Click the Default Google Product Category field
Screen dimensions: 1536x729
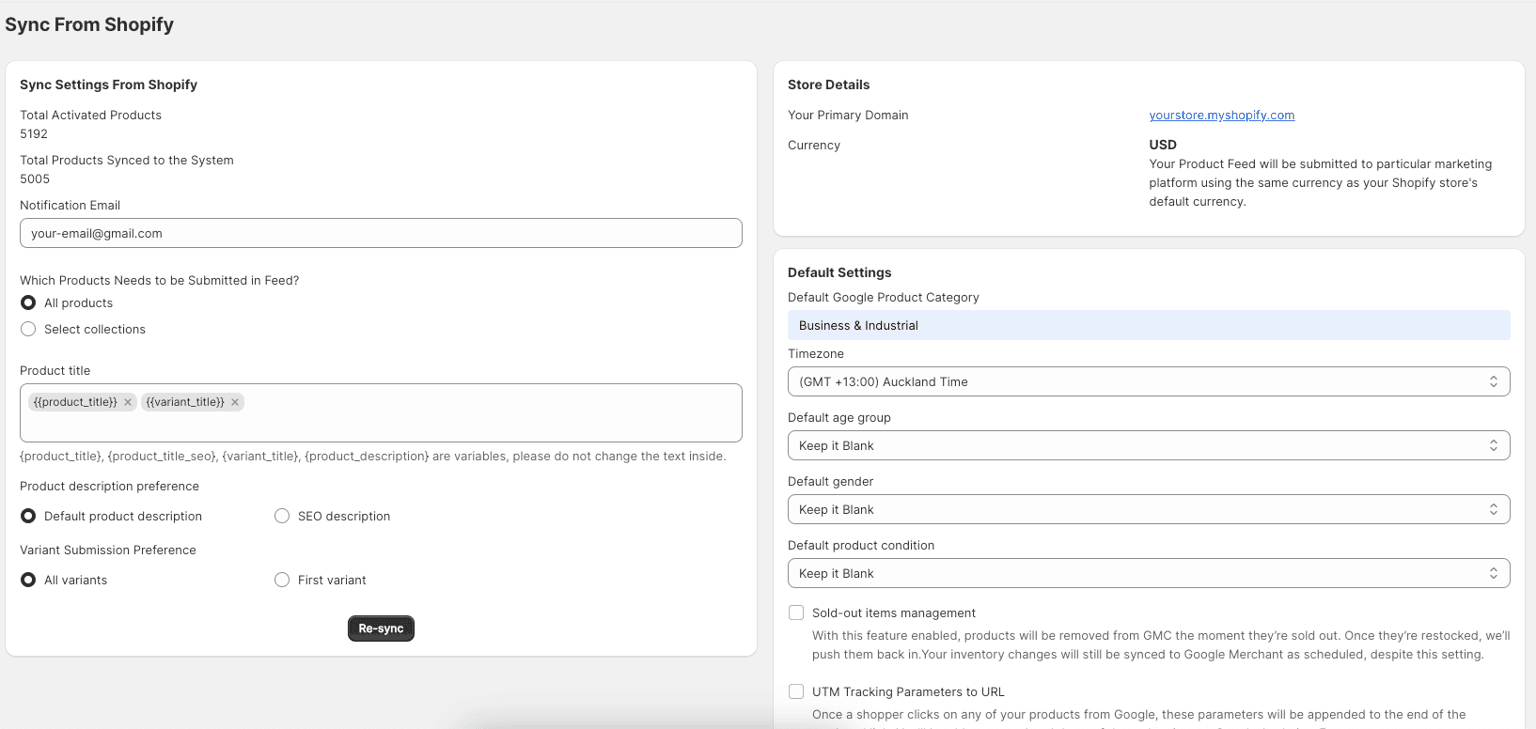tap(1148, 325)
